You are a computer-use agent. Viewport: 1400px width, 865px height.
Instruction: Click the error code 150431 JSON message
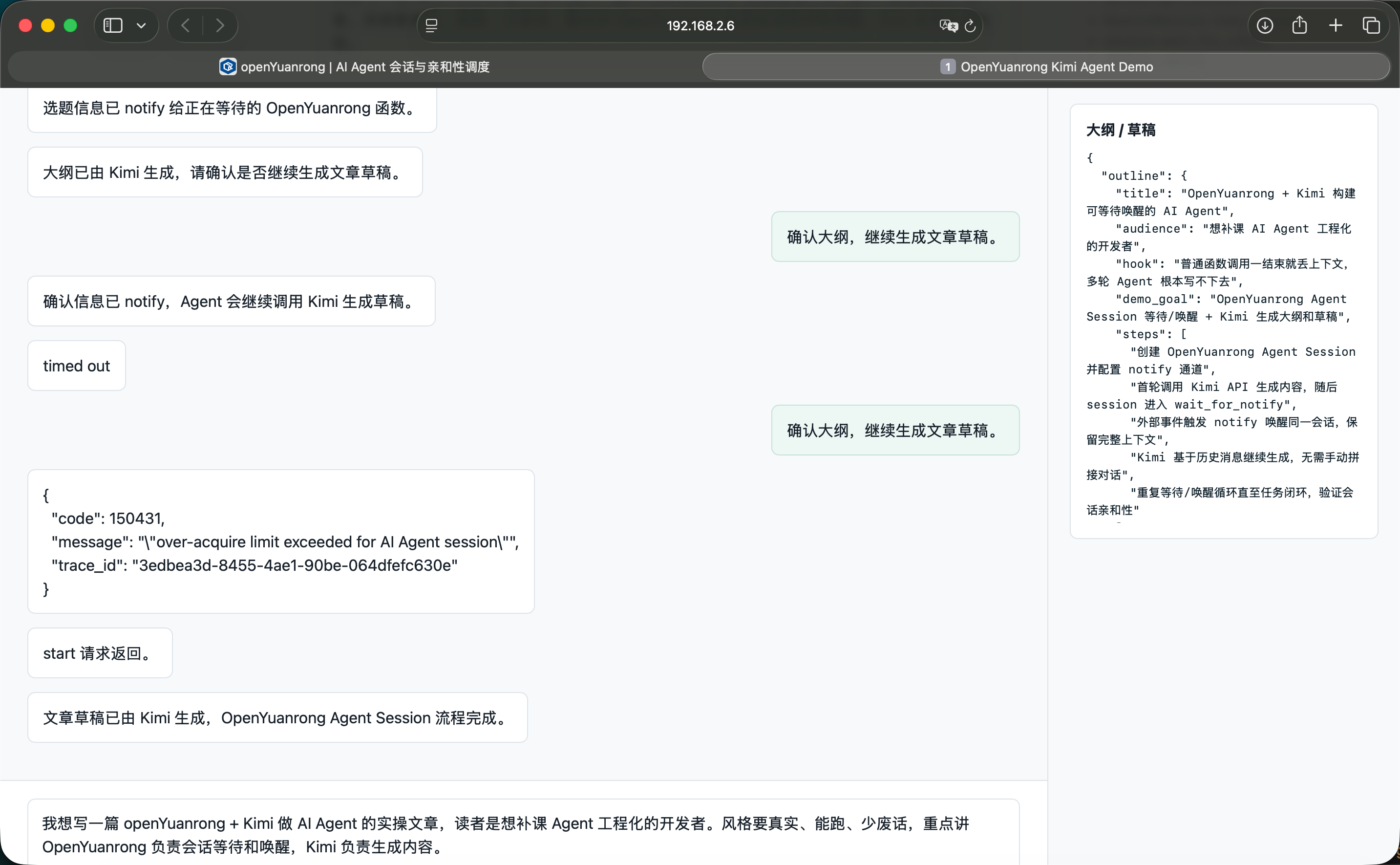click(x=281, y=541)
